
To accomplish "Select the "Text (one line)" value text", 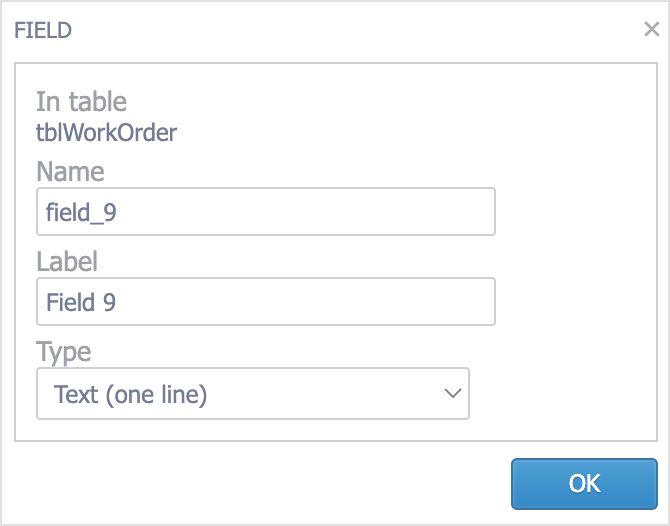I will 131,394.
